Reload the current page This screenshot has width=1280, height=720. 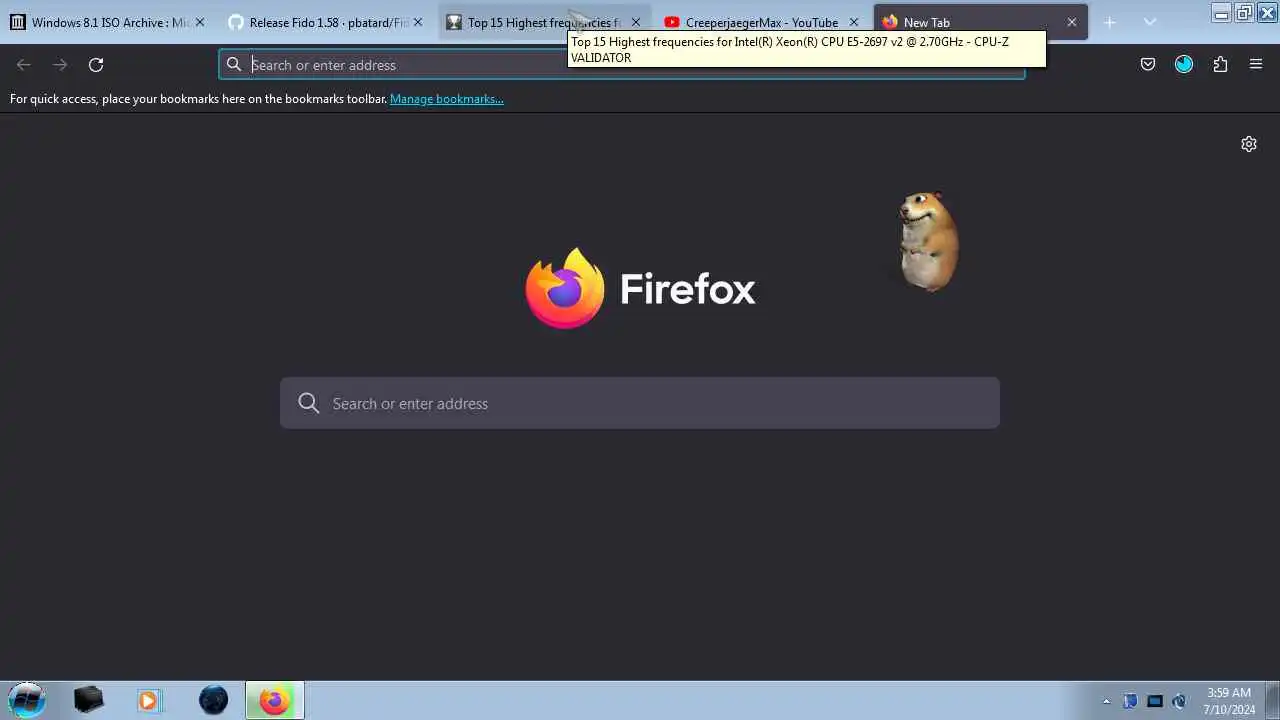96,65
